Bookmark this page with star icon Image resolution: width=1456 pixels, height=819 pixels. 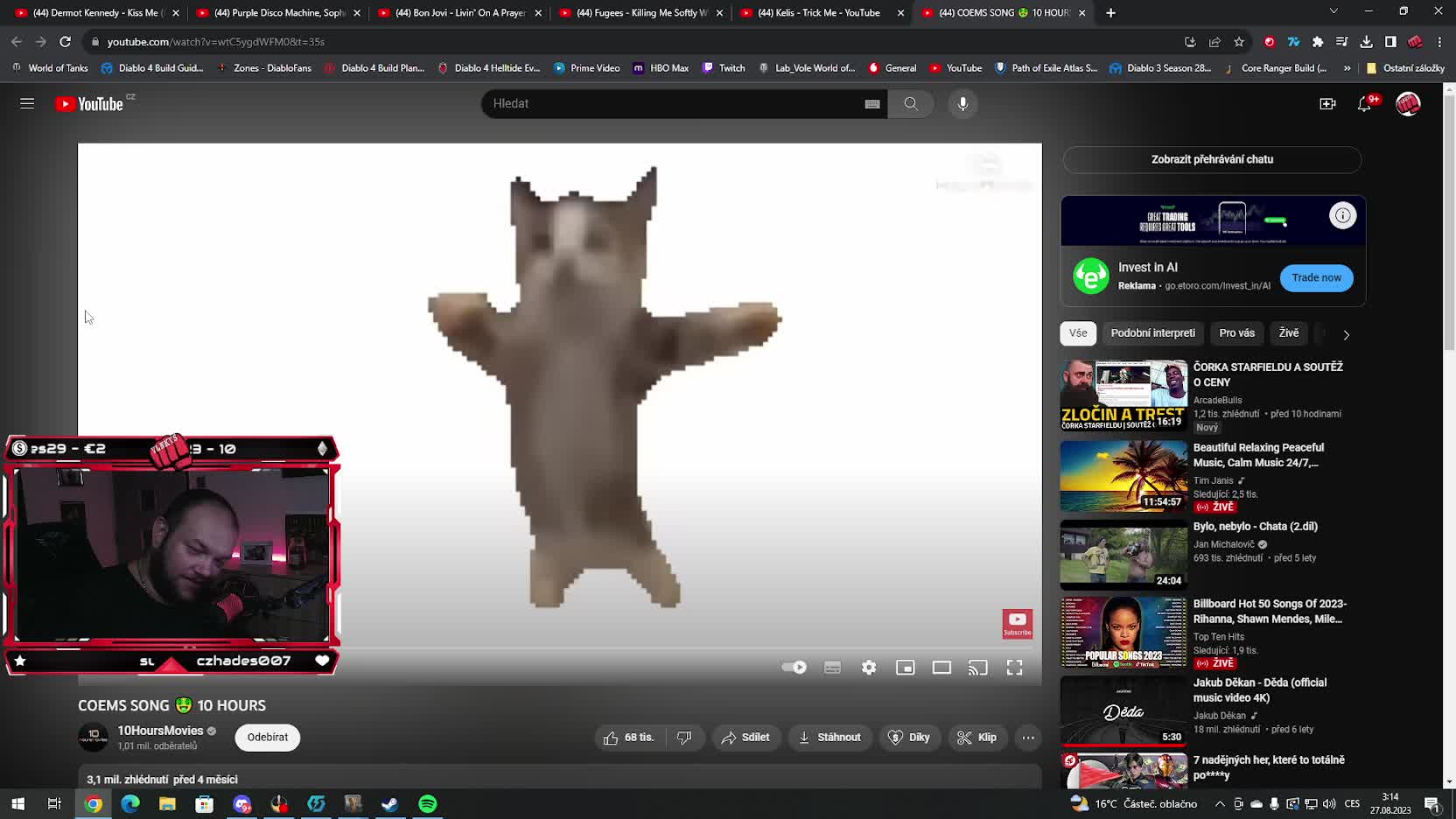click(1239, 42)
